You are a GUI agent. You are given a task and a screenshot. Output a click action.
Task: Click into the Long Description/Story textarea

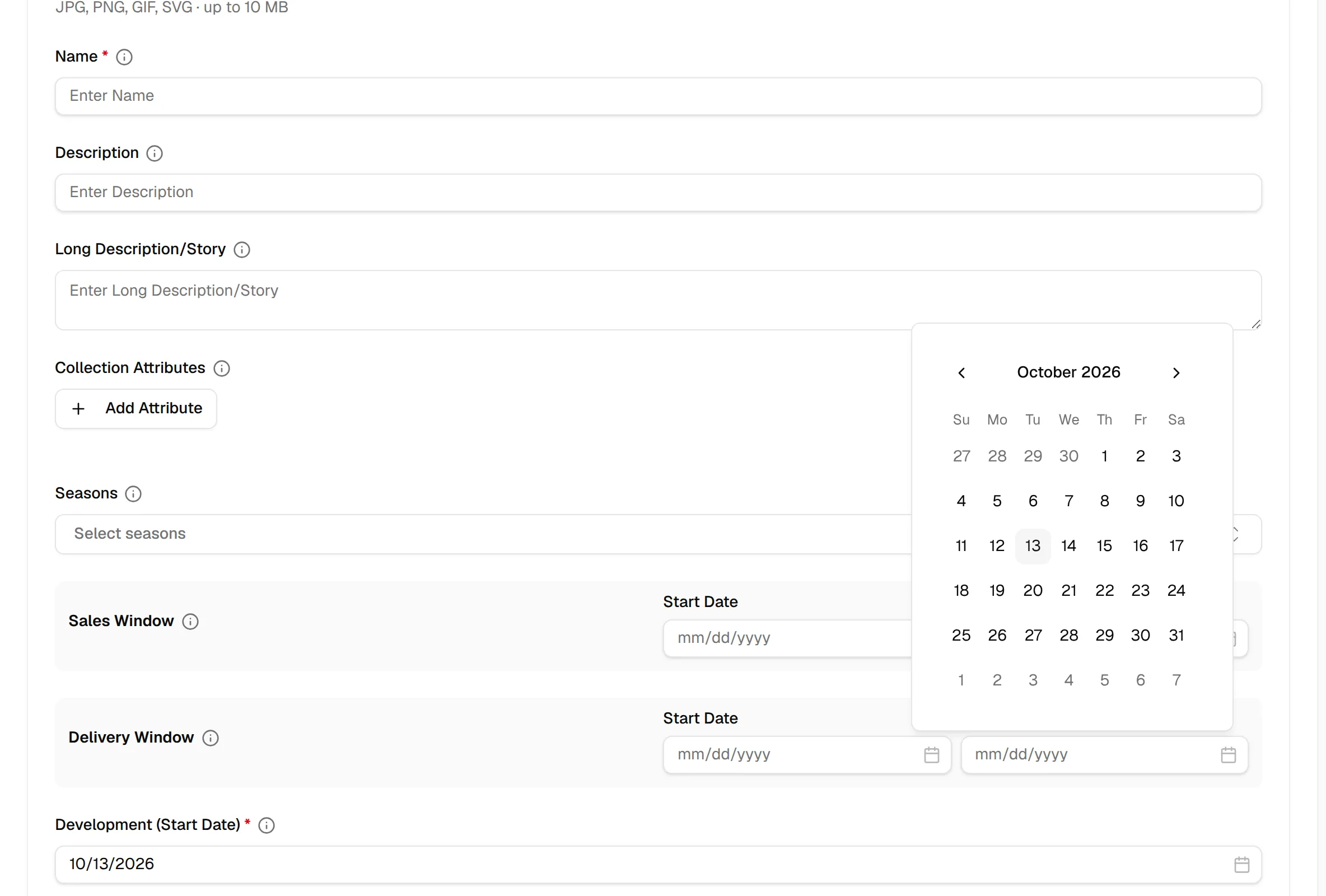[x=658, y=300]
